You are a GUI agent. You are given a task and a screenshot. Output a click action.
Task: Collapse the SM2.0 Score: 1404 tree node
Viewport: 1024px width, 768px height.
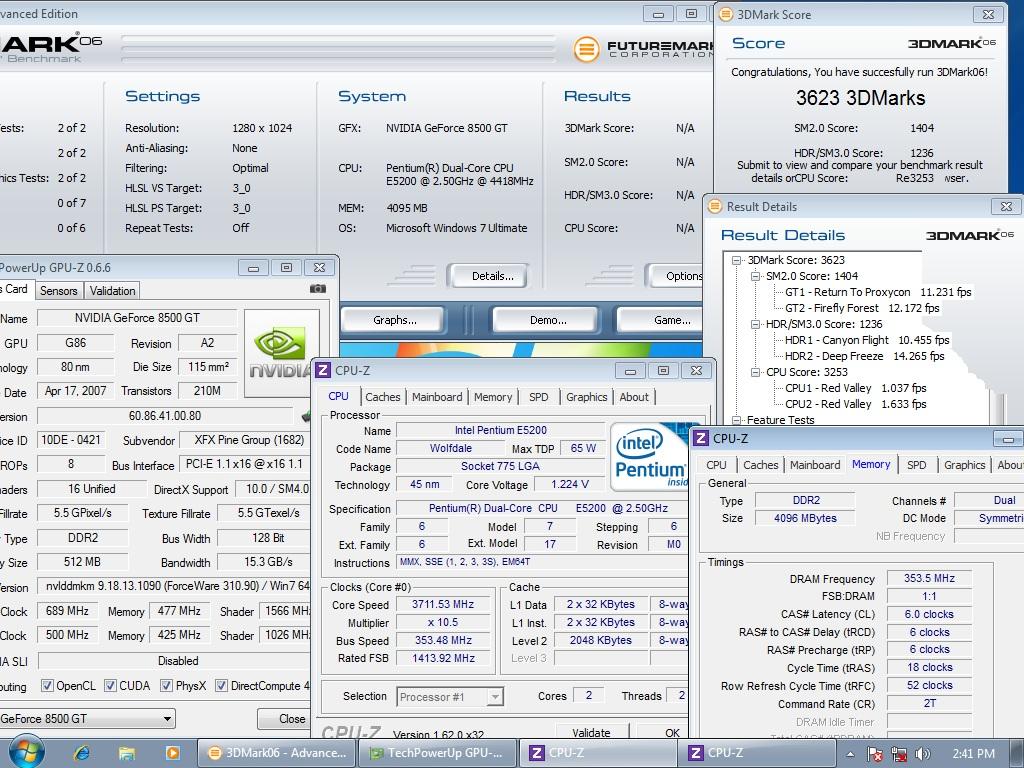(x=756, y=276)
